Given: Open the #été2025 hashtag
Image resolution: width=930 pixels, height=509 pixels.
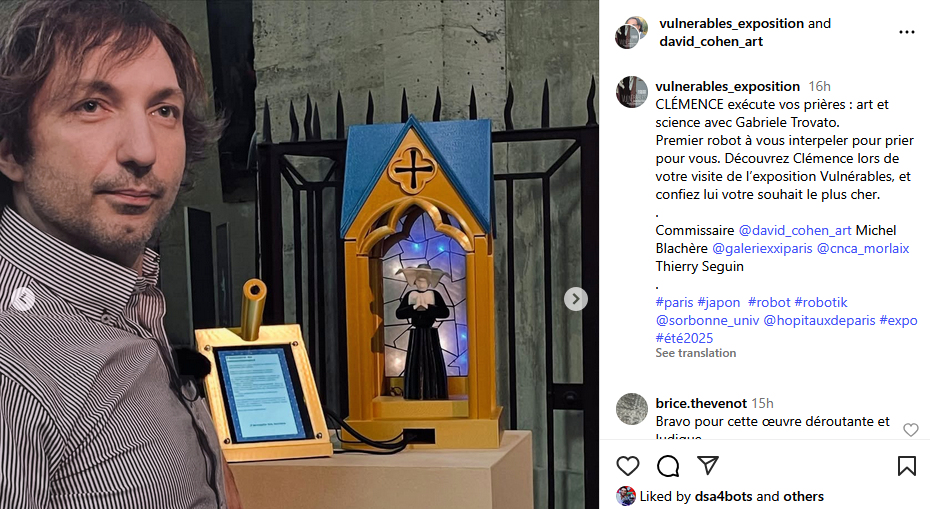Looking at the screenshot, I should [684, 338].
